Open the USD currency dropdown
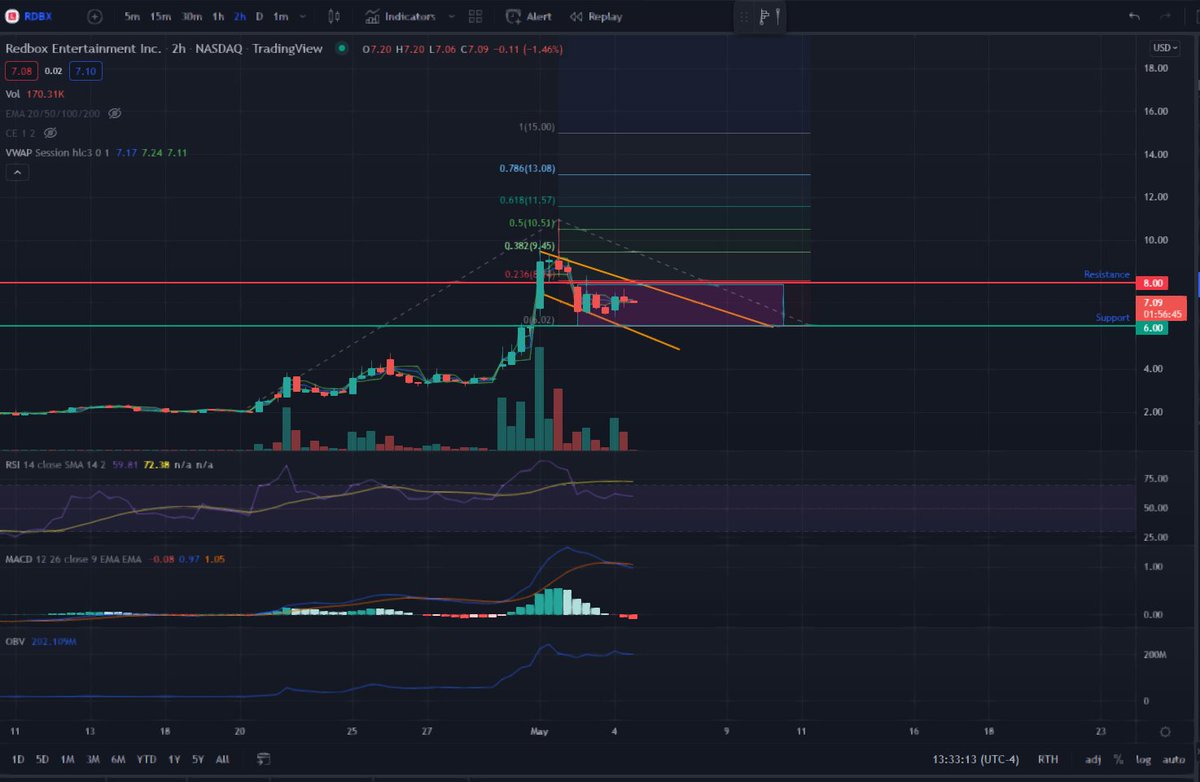This screenshot has width=1200, height=782. tap(1163, 47)
